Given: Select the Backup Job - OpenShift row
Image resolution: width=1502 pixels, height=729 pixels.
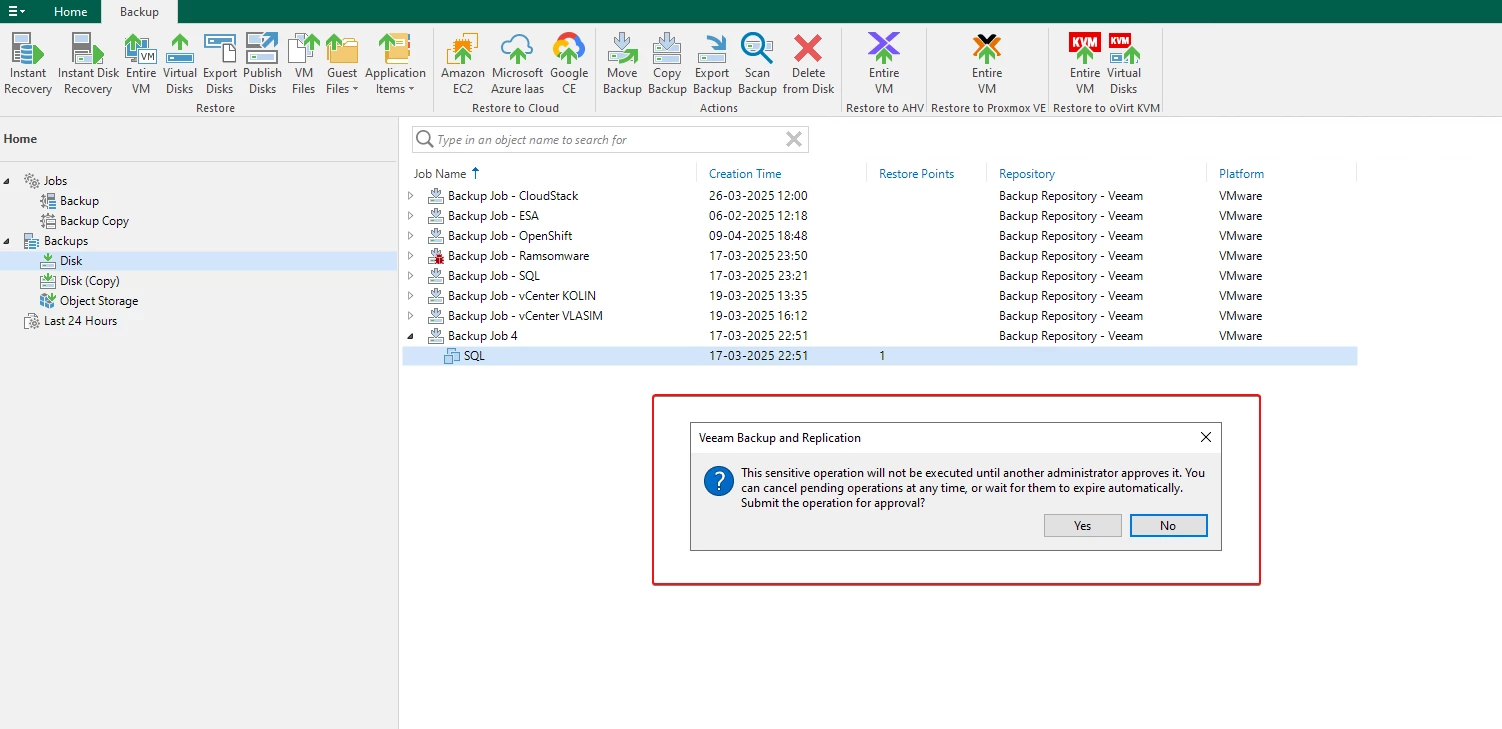Looking at the screenshot, I should click(x=880, y=236).
